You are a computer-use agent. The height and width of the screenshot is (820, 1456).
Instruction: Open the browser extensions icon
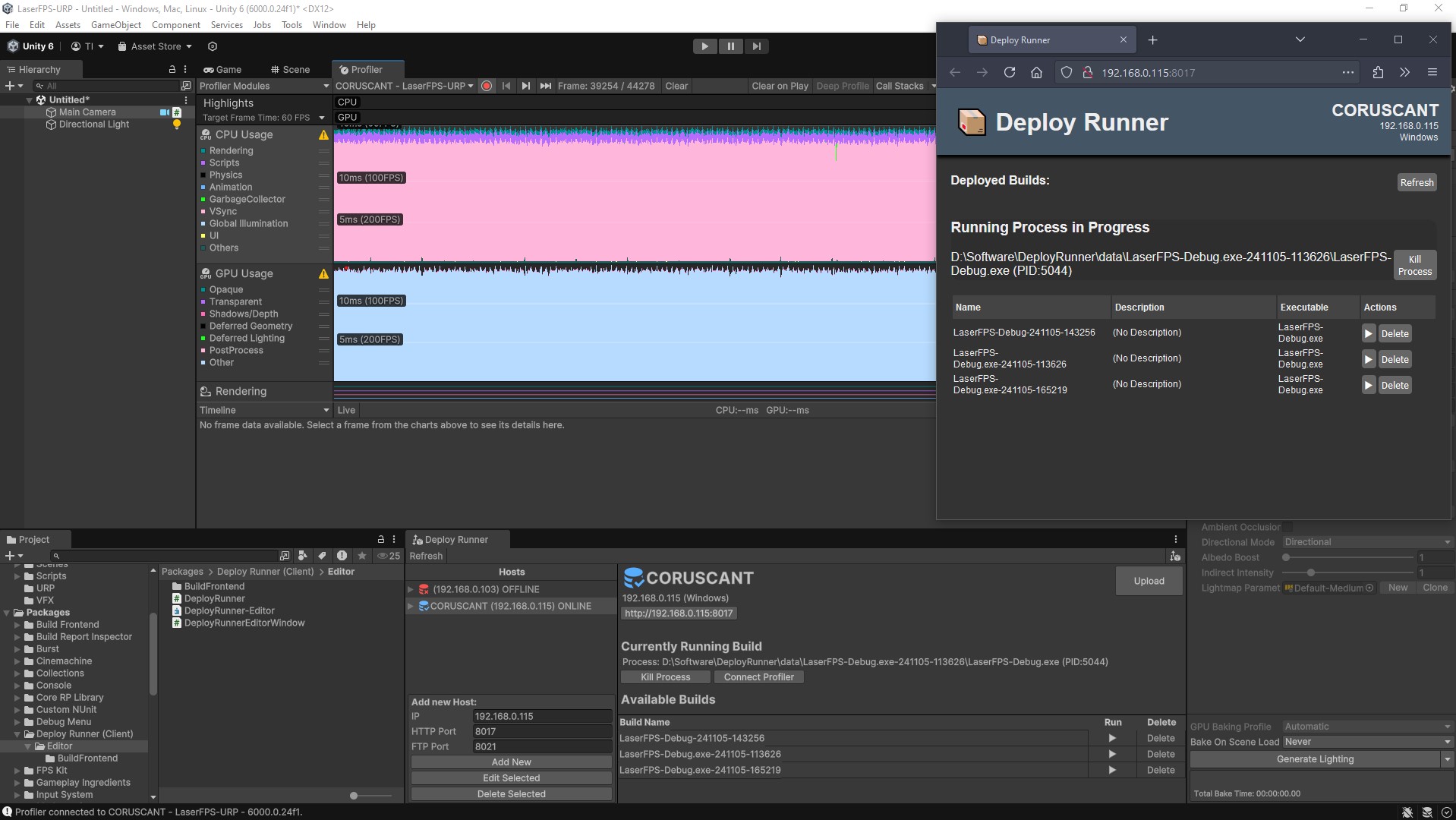pos(1378,72)
